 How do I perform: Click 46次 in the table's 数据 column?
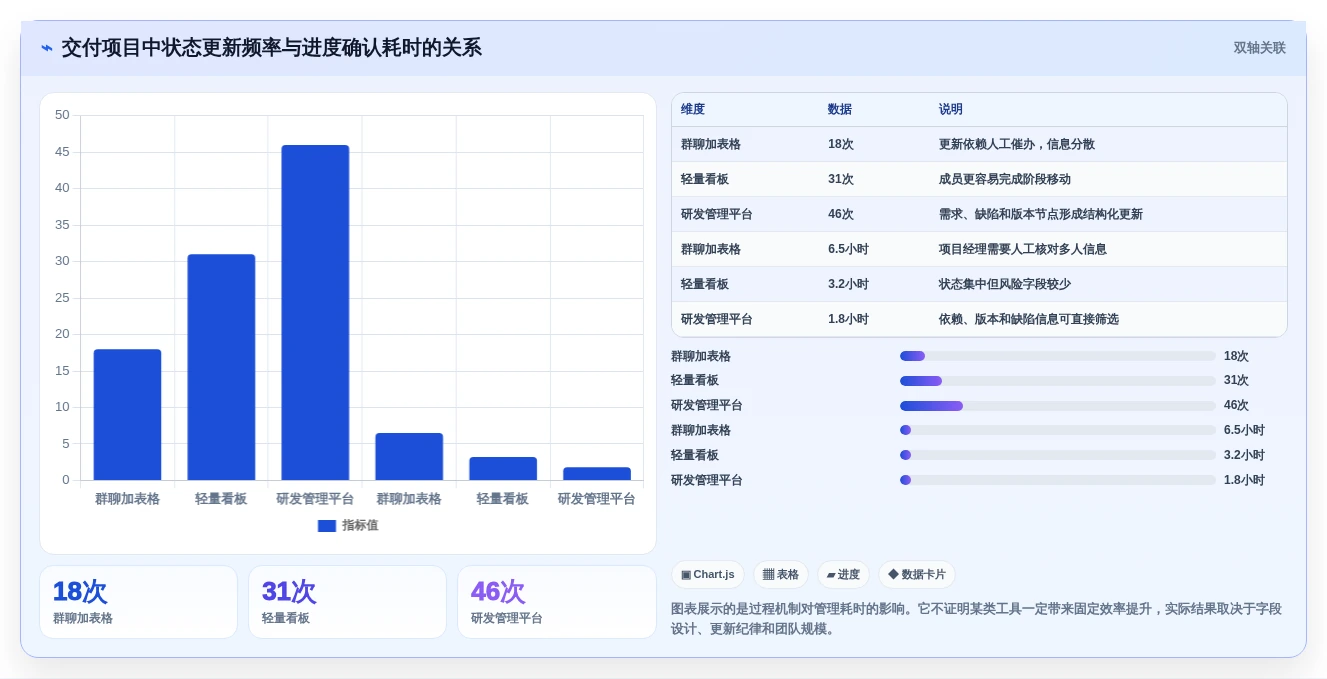click(841, 214)
